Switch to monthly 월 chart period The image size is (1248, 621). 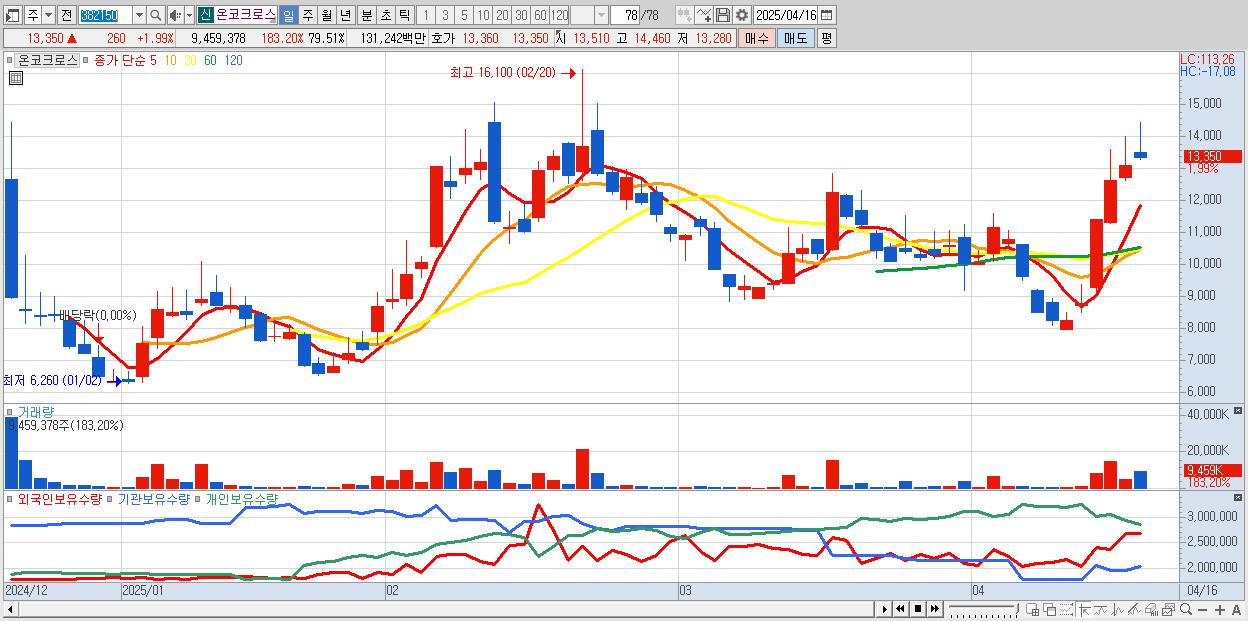point(326,15)
